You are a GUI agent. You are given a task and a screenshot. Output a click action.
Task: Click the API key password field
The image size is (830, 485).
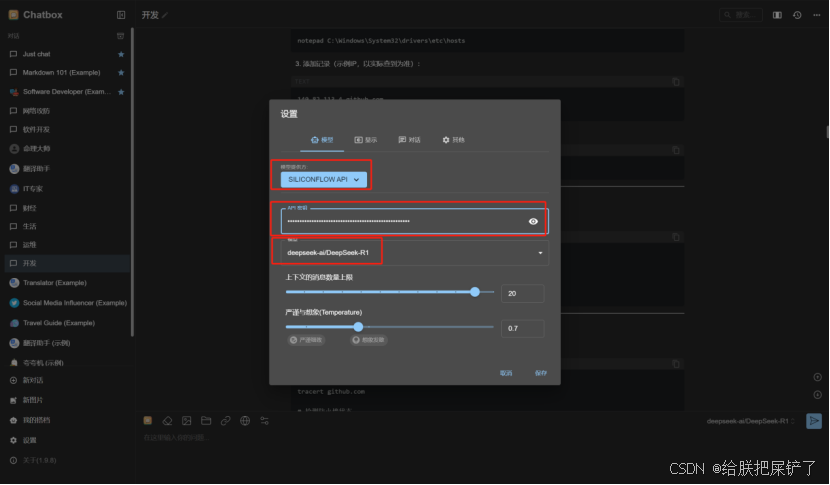(x=414, y=221)
